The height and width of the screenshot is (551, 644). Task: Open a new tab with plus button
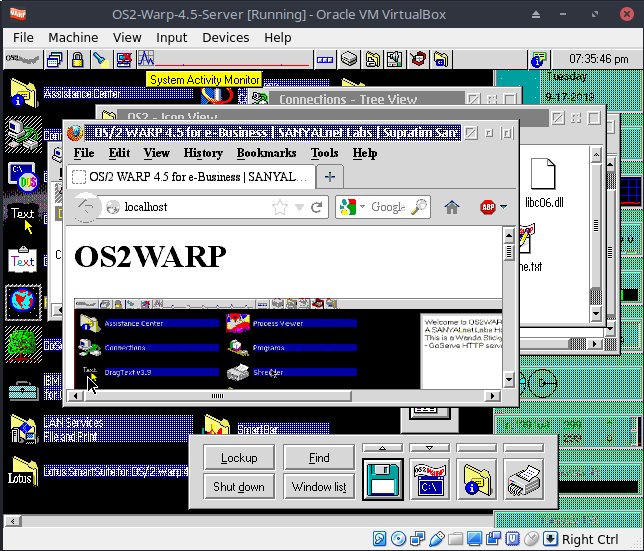[x=330, y=177]
